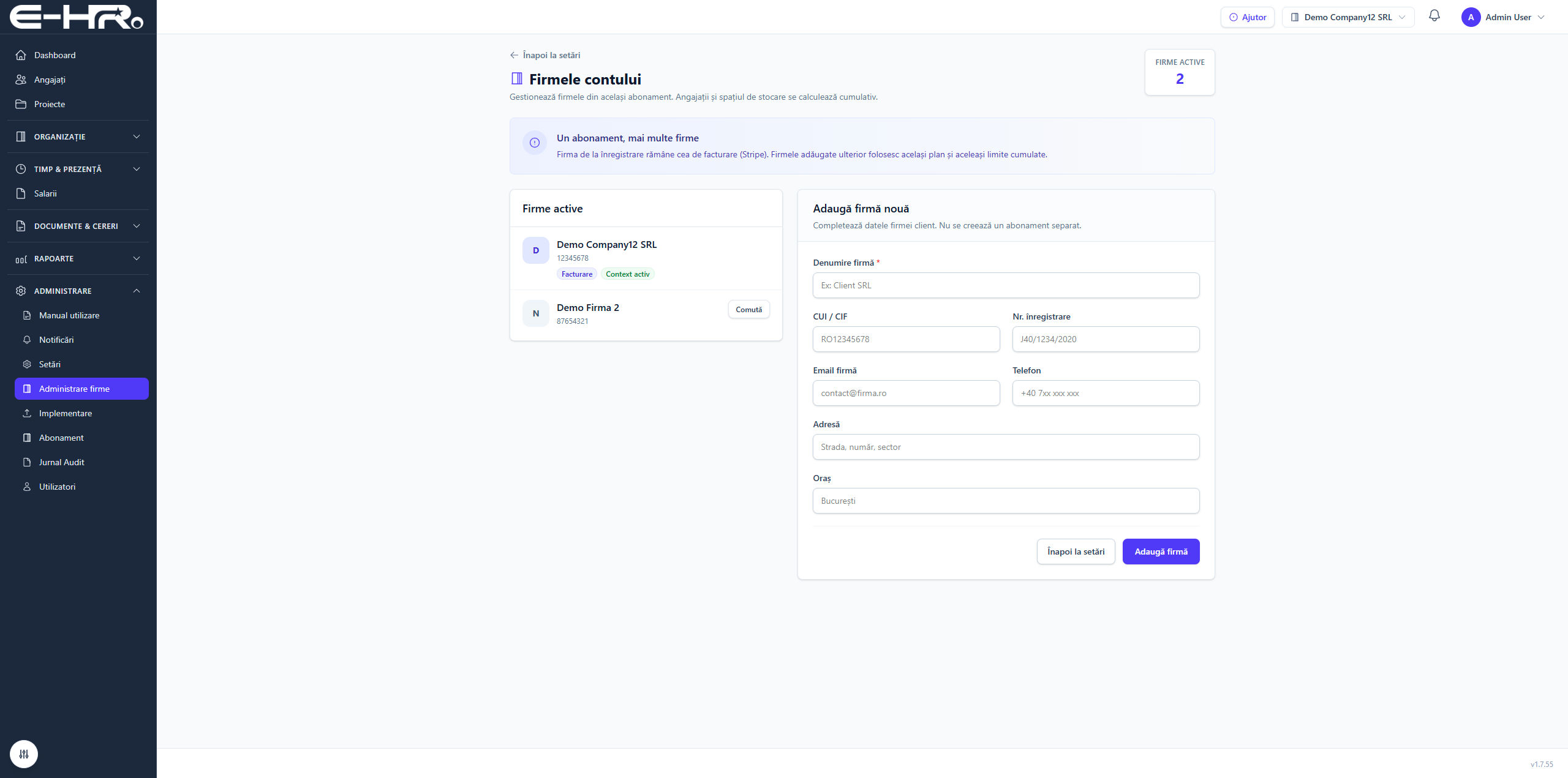Click the Proiecte folder icon
This screenshot has height=778, width=1568.
pos(21,104)
